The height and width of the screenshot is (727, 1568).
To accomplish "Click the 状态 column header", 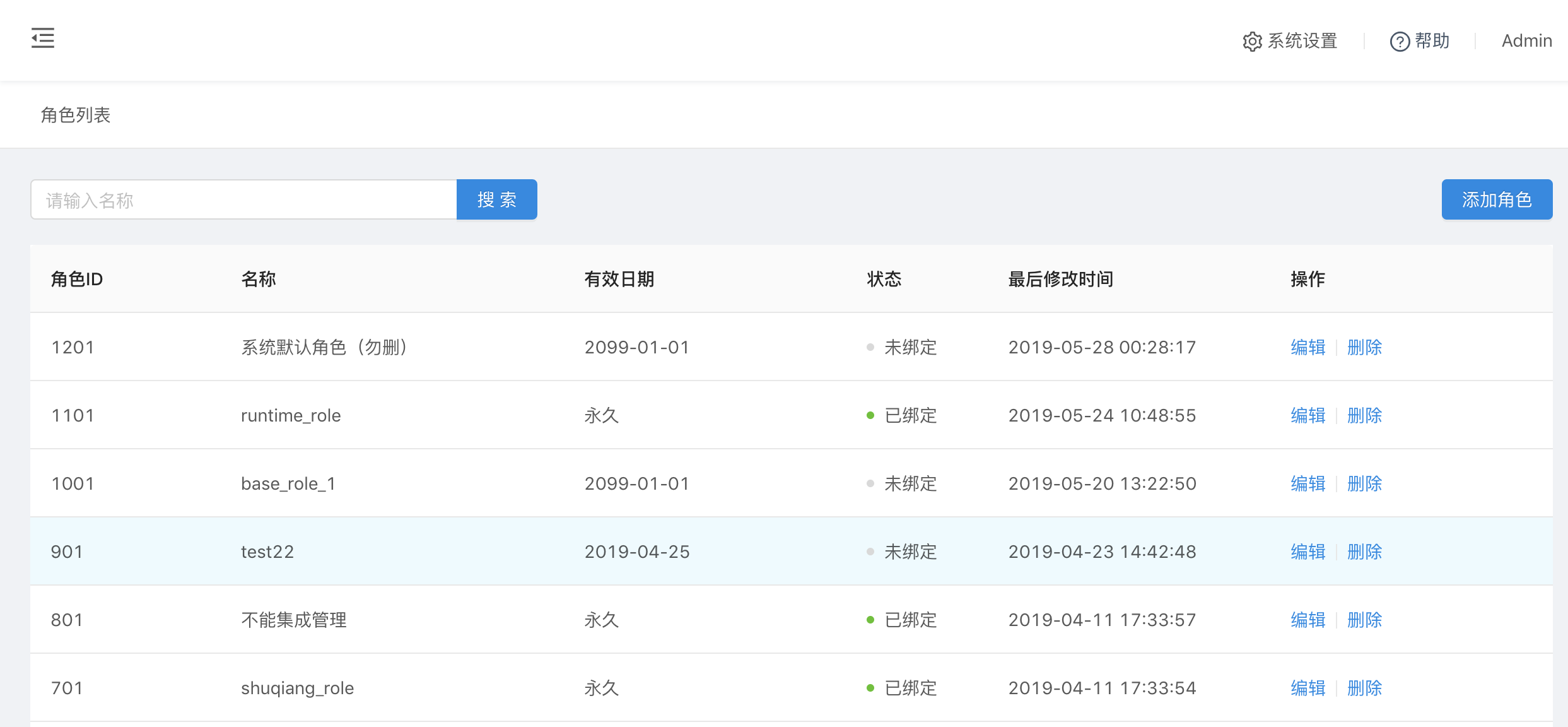I will pyautogui.click(x=884, y=279).
